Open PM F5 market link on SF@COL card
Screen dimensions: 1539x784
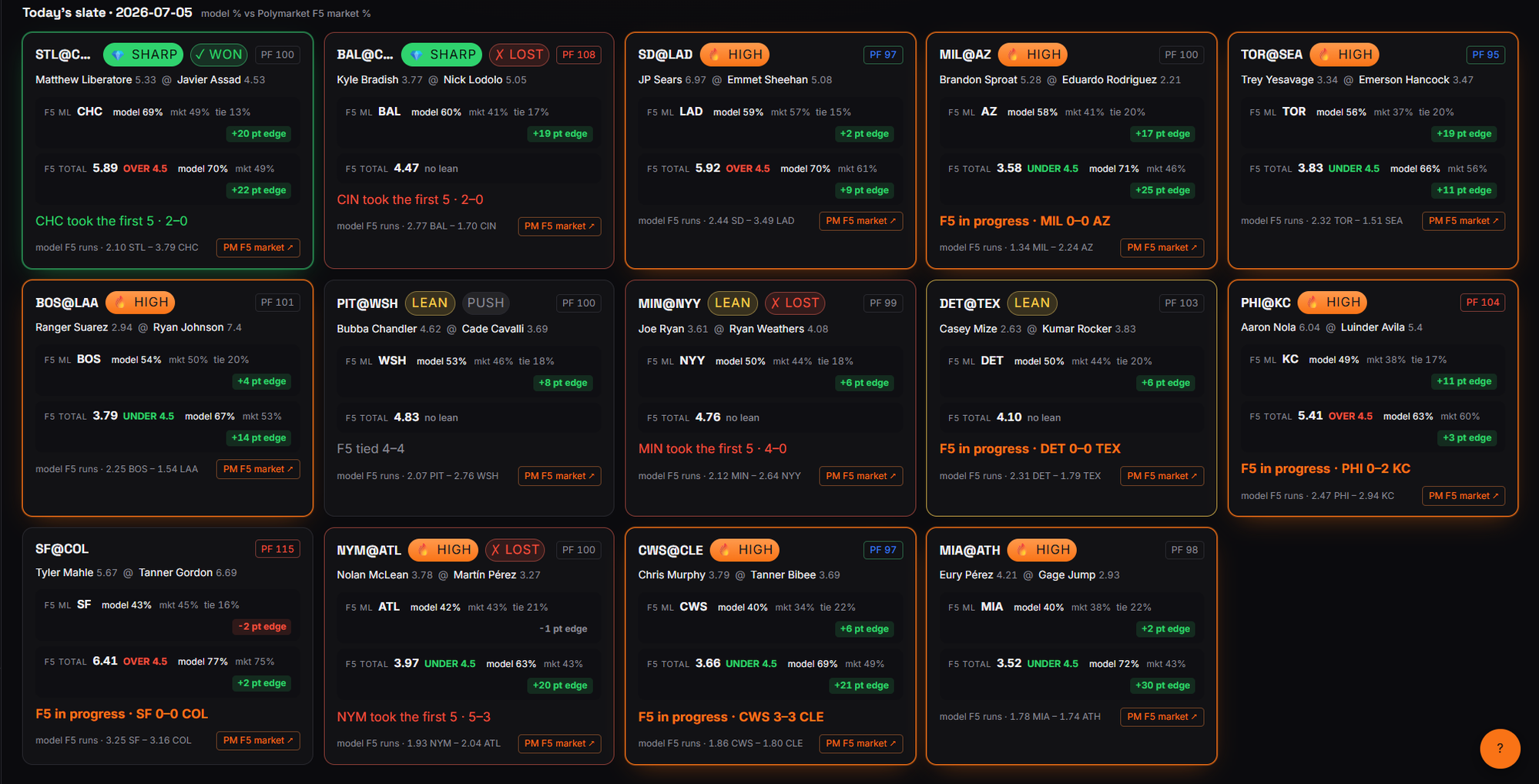click(x=258, y=741)
